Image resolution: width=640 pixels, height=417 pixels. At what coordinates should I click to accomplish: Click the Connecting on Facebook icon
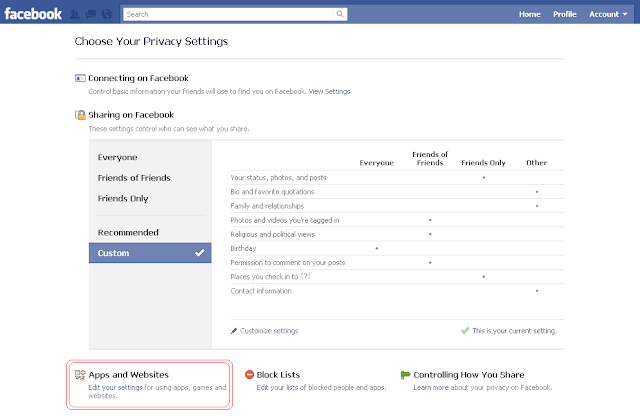pos(80,78)
